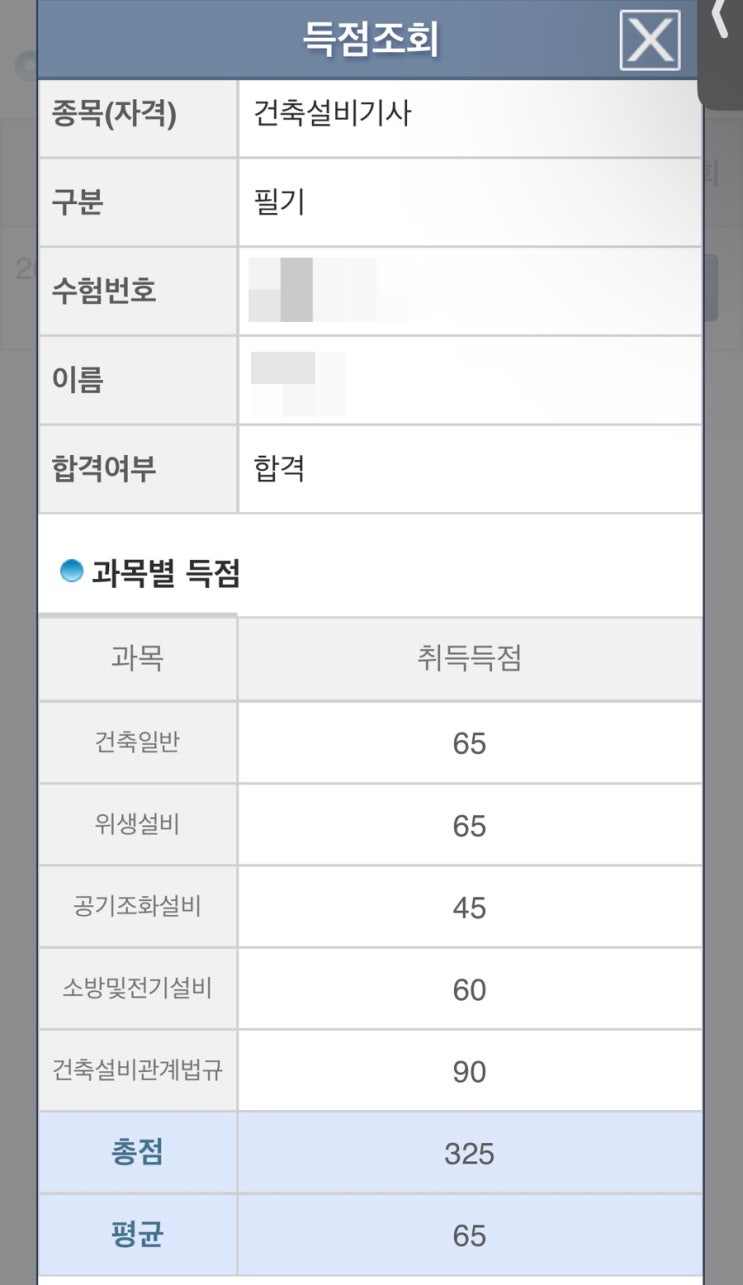Select the 건축일반 subject row
The image size is (743, 1285).
pos(370,743)
